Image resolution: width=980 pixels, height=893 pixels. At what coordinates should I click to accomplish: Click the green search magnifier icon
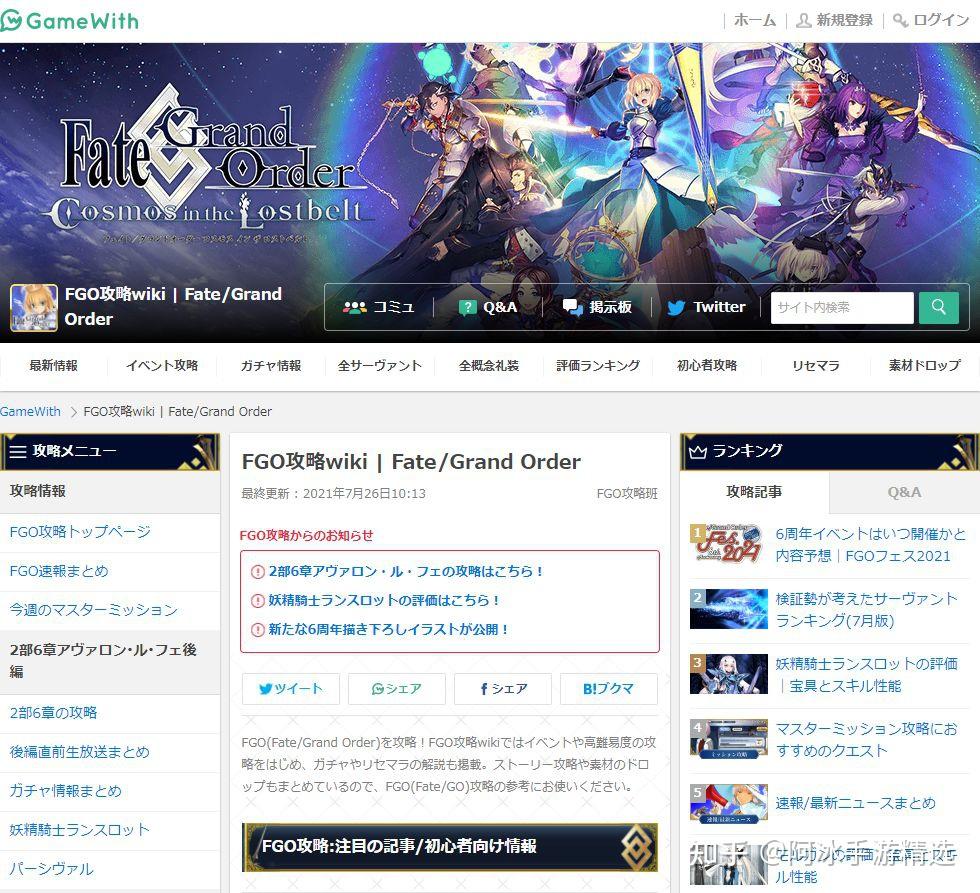(938, 307)
